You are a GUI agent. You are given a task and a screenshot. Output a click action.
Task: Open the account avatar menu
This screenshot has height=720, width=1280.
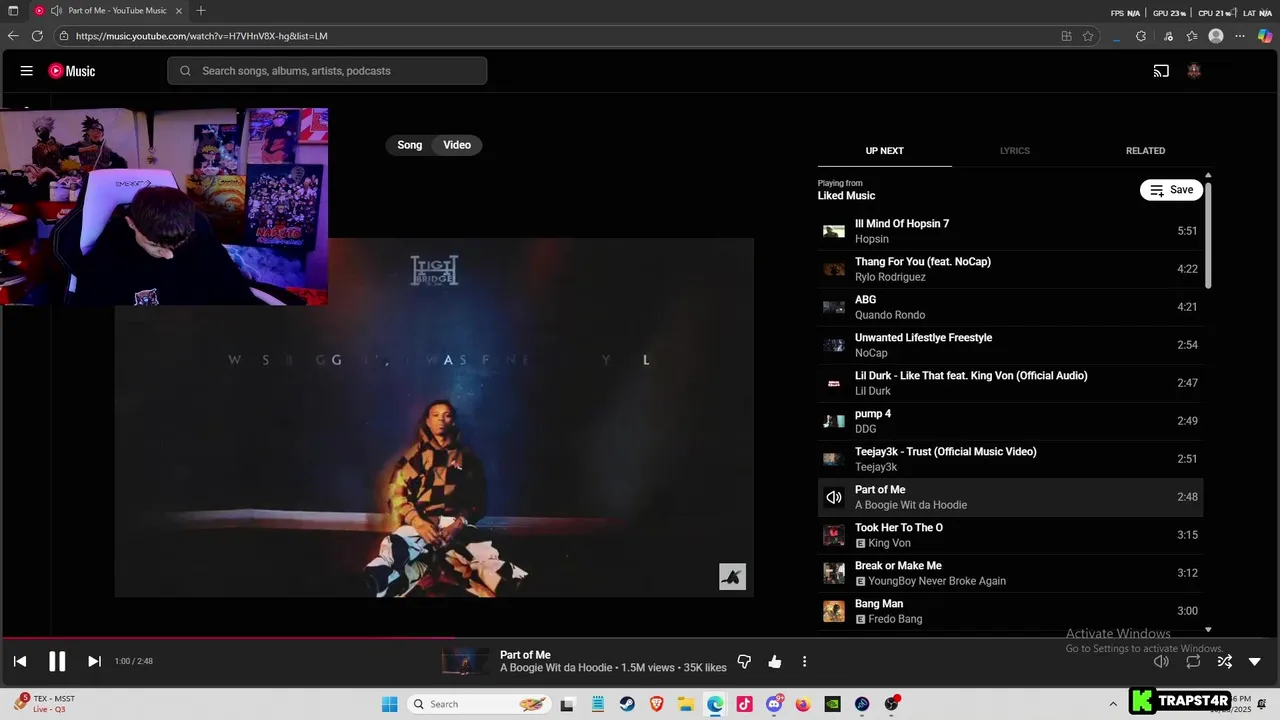click(x=1193, y=71)
